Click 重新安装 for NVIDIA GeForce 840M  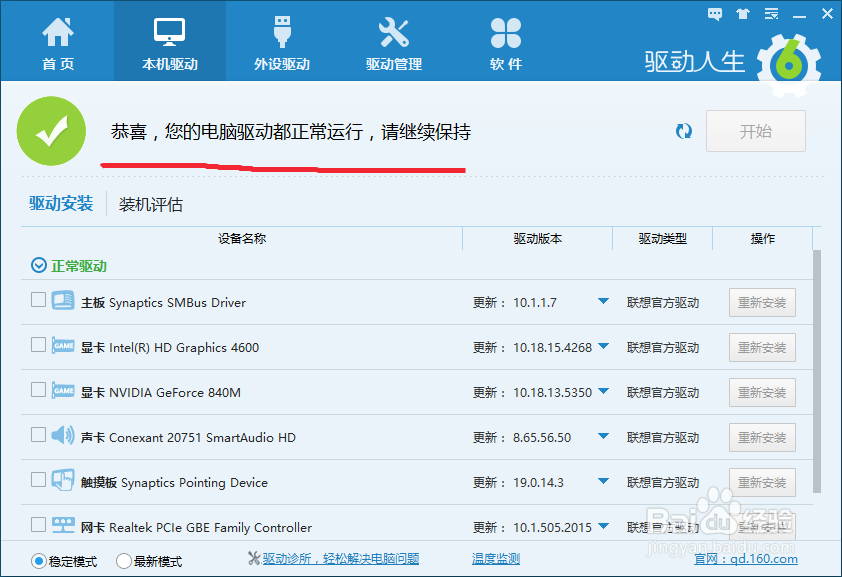tap(762, 393)
